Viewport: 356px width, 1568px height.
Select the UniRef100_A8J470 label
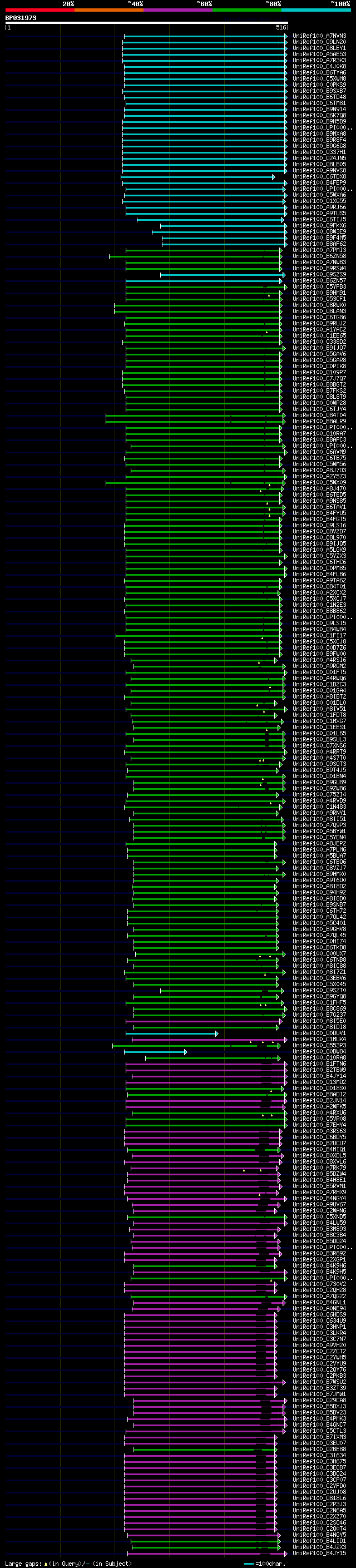click(x=319, y=488)
